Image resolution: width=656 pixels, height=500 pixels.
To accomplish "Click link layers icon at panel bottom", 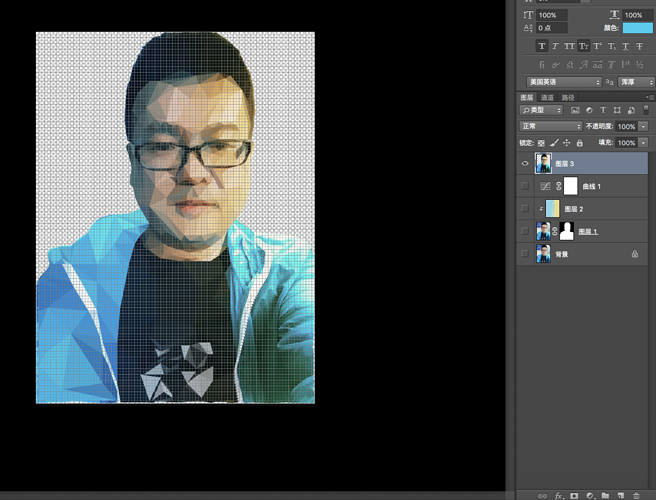I will click(542, 495).
